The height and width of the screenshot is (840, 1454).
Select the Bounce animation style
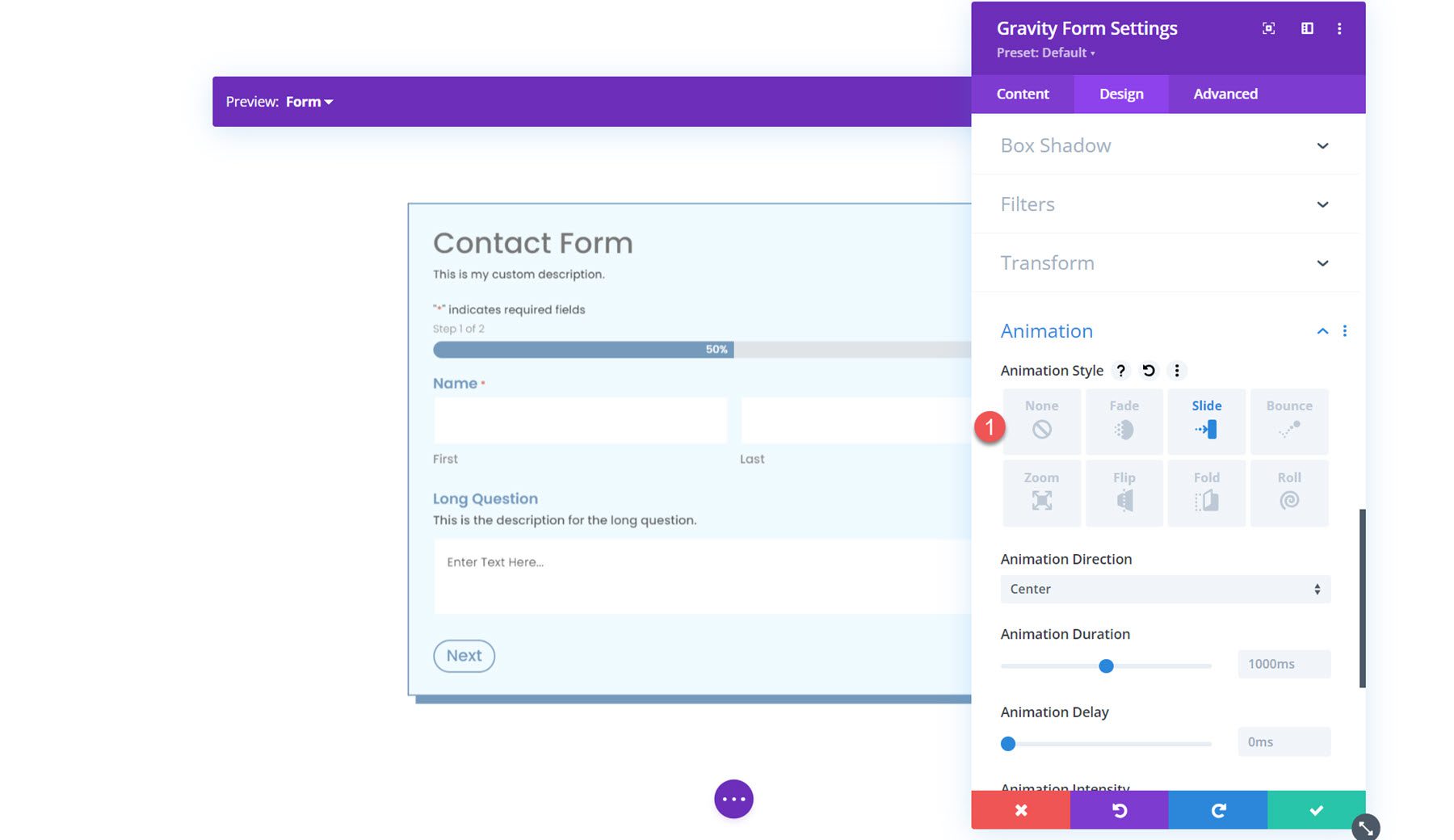[x=1288, y=421]
